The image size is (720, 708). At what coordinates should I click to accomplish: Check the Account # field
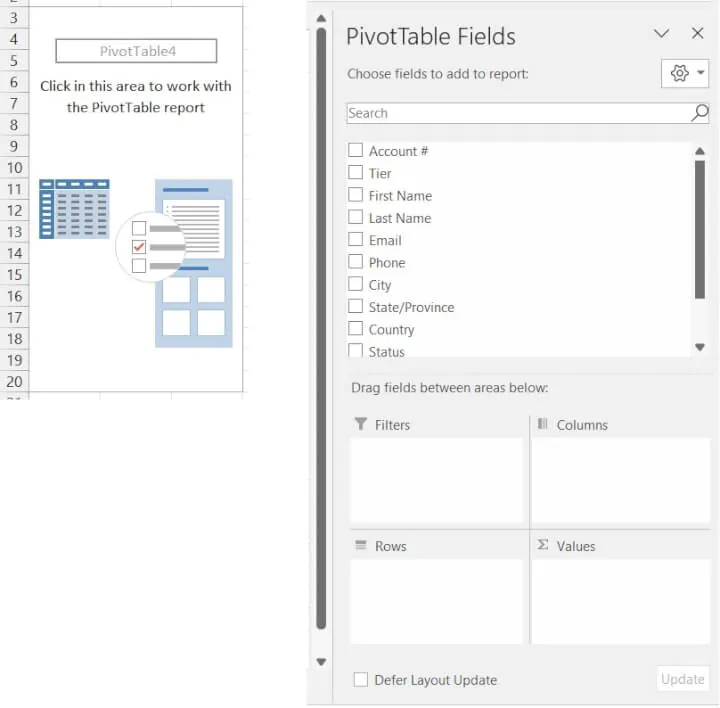[x=355, y=150]
